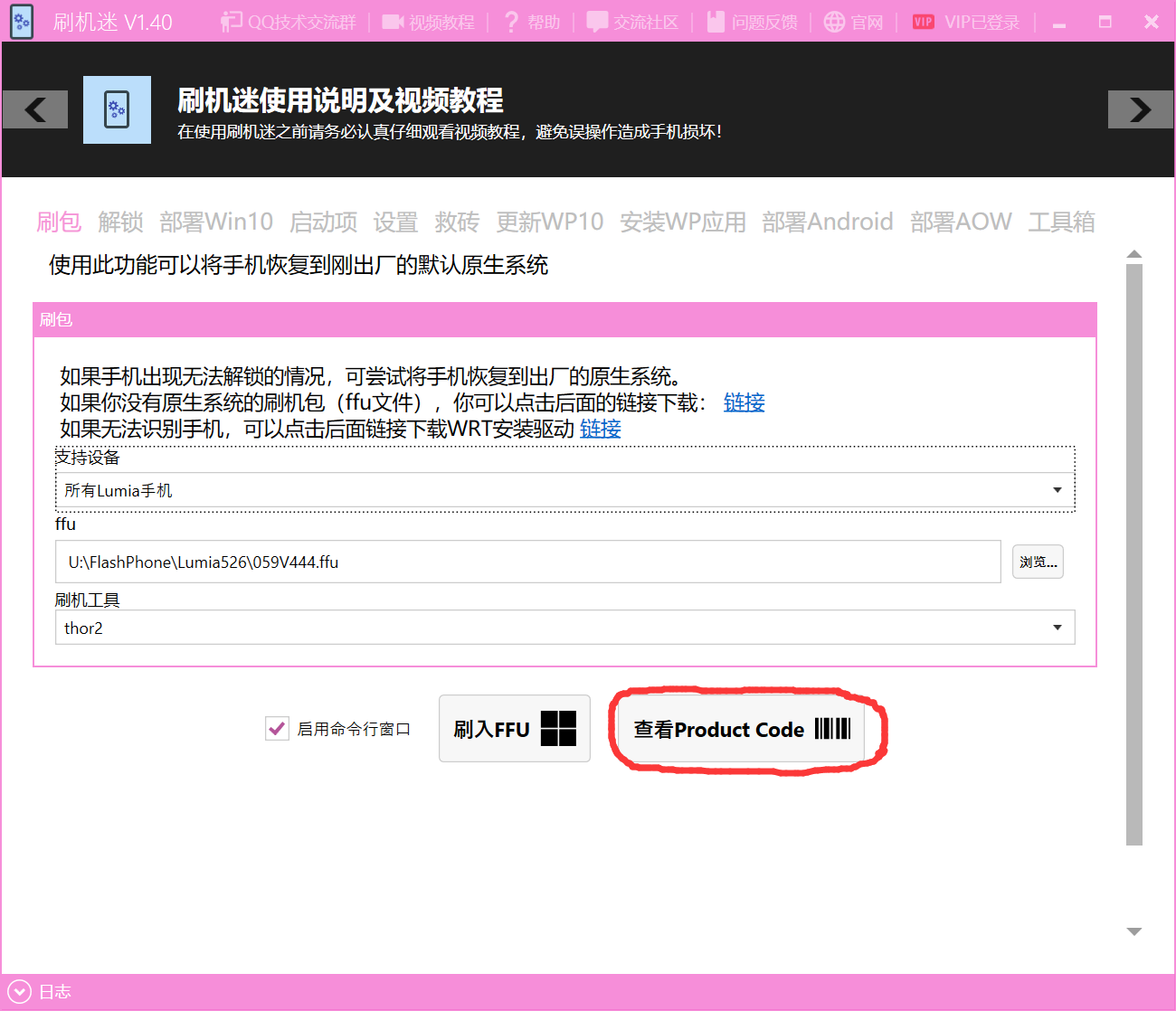This screenshot has height=1011, width=1176.
Task: Go to previous banner slide
Action: (x=35, y=109)
